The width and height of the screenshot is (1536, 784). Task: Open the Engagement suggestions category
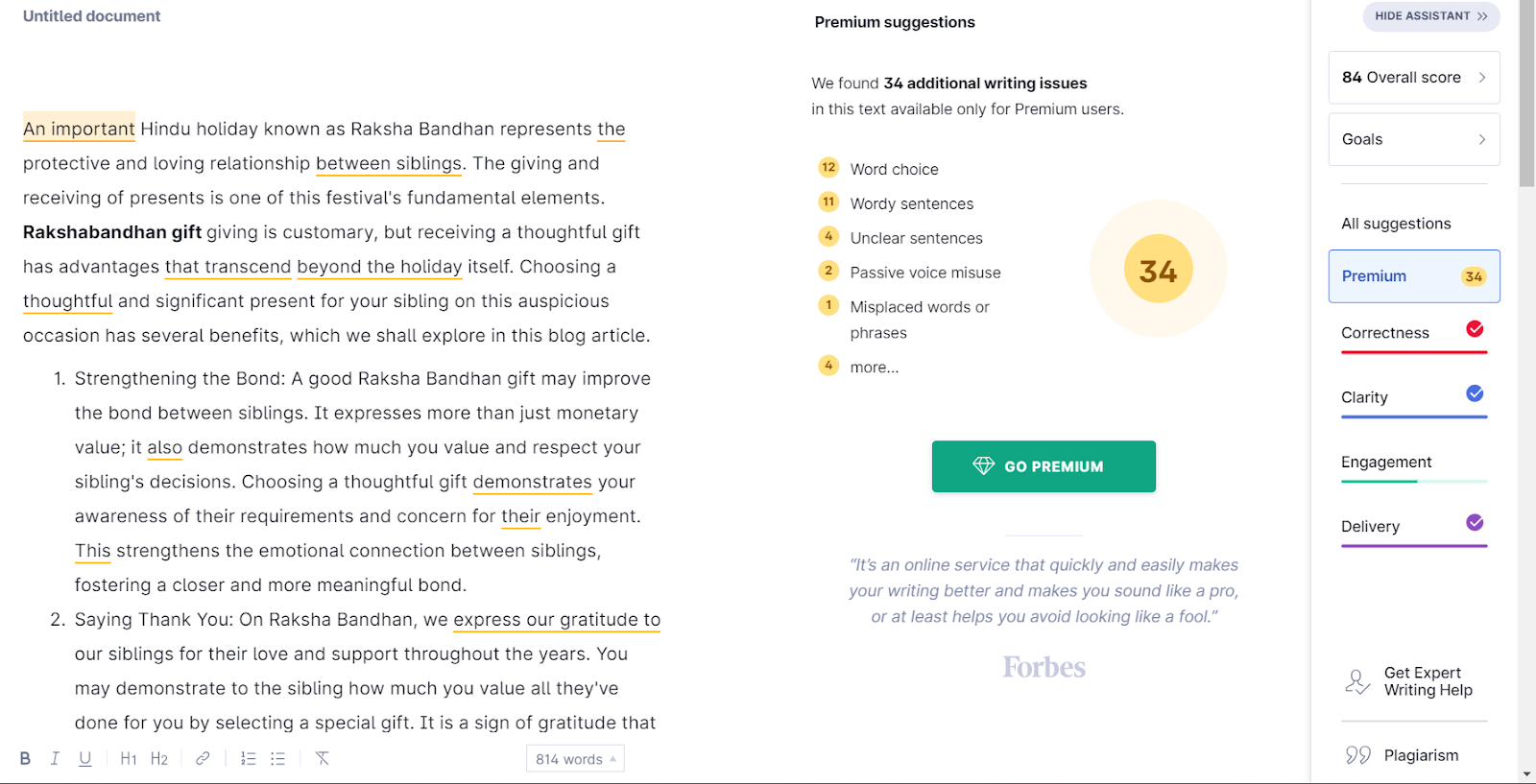(x=1413, y=463)
